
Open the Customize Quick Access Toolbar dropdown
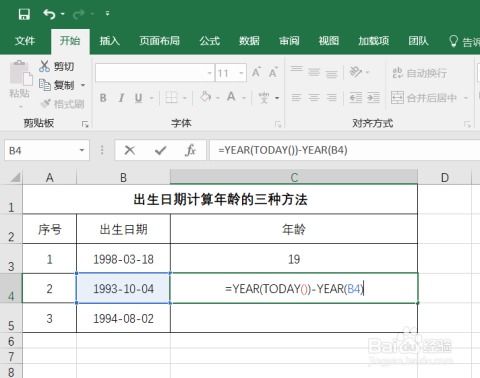(x=107, y=13)
